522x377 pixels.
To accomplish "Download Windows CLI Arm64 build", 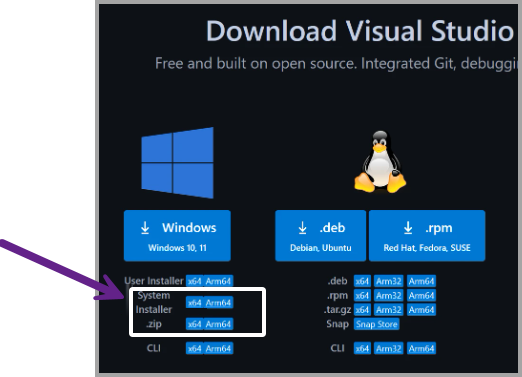I will pyautogui.click(x=218, y=348).
